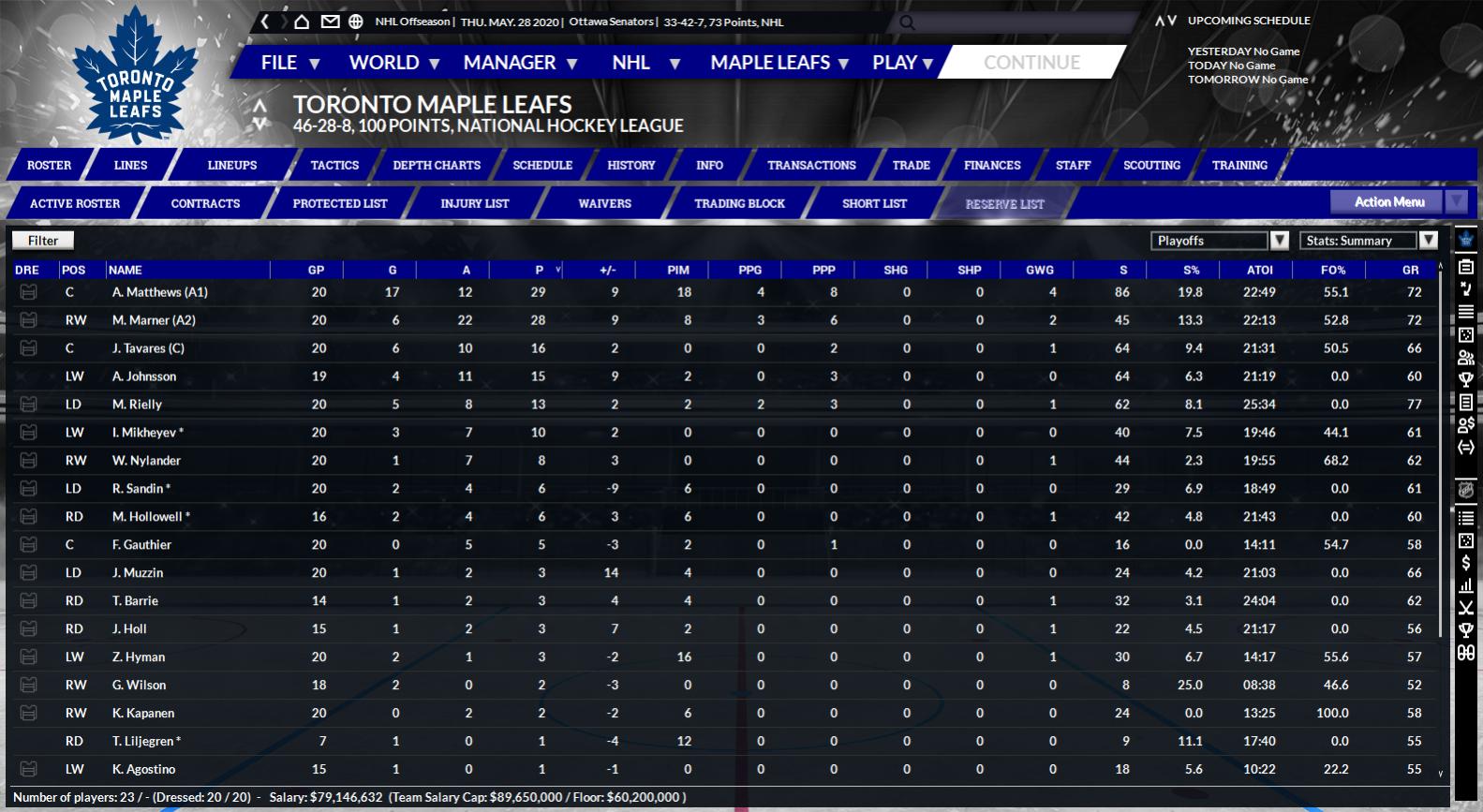This screenshot has width=1483, height=812.
Task: Open player A. Matthews (A1) profile
Action: click(x=160, y=292)
